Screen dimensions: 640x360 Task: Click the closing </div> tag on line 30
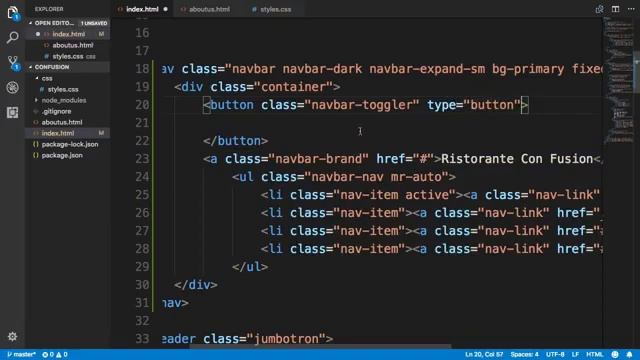point(196,284)
